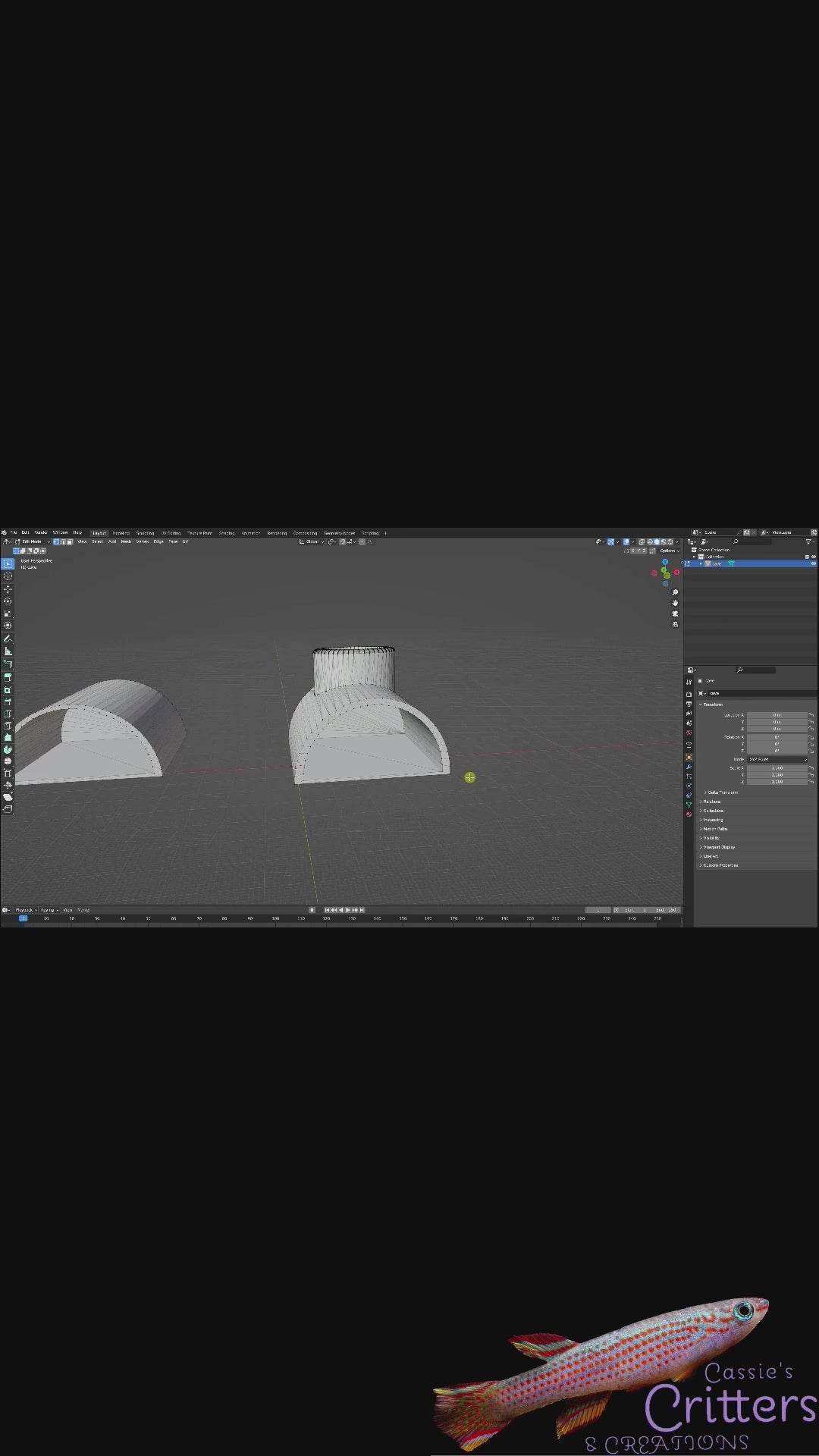Toggle the Collection exclude checkbox in outliner
This screenshot has height=1456, width=819.
[807, 557]
